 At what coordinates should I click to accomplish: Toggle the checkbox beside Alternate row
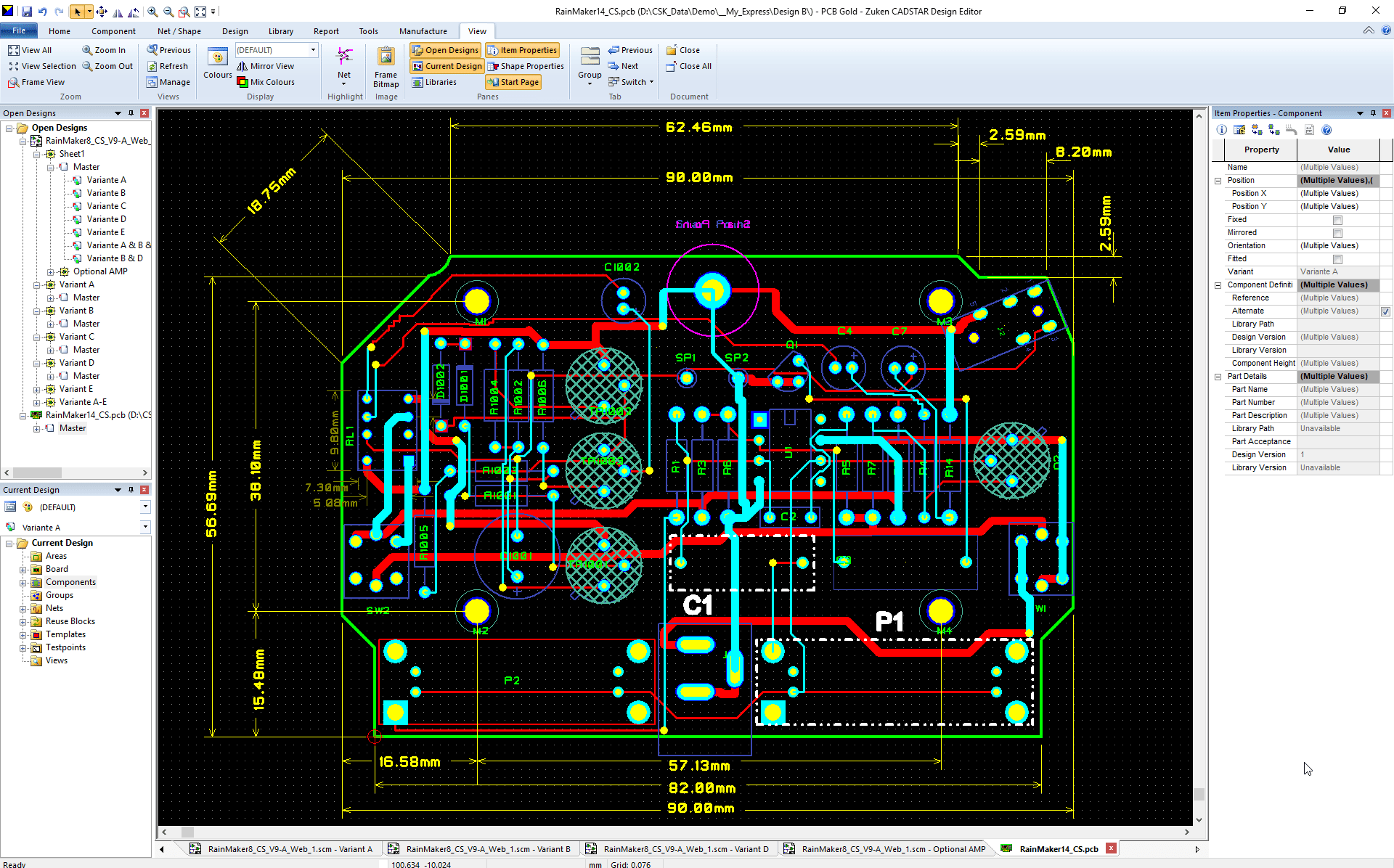tap(1385, 311)
